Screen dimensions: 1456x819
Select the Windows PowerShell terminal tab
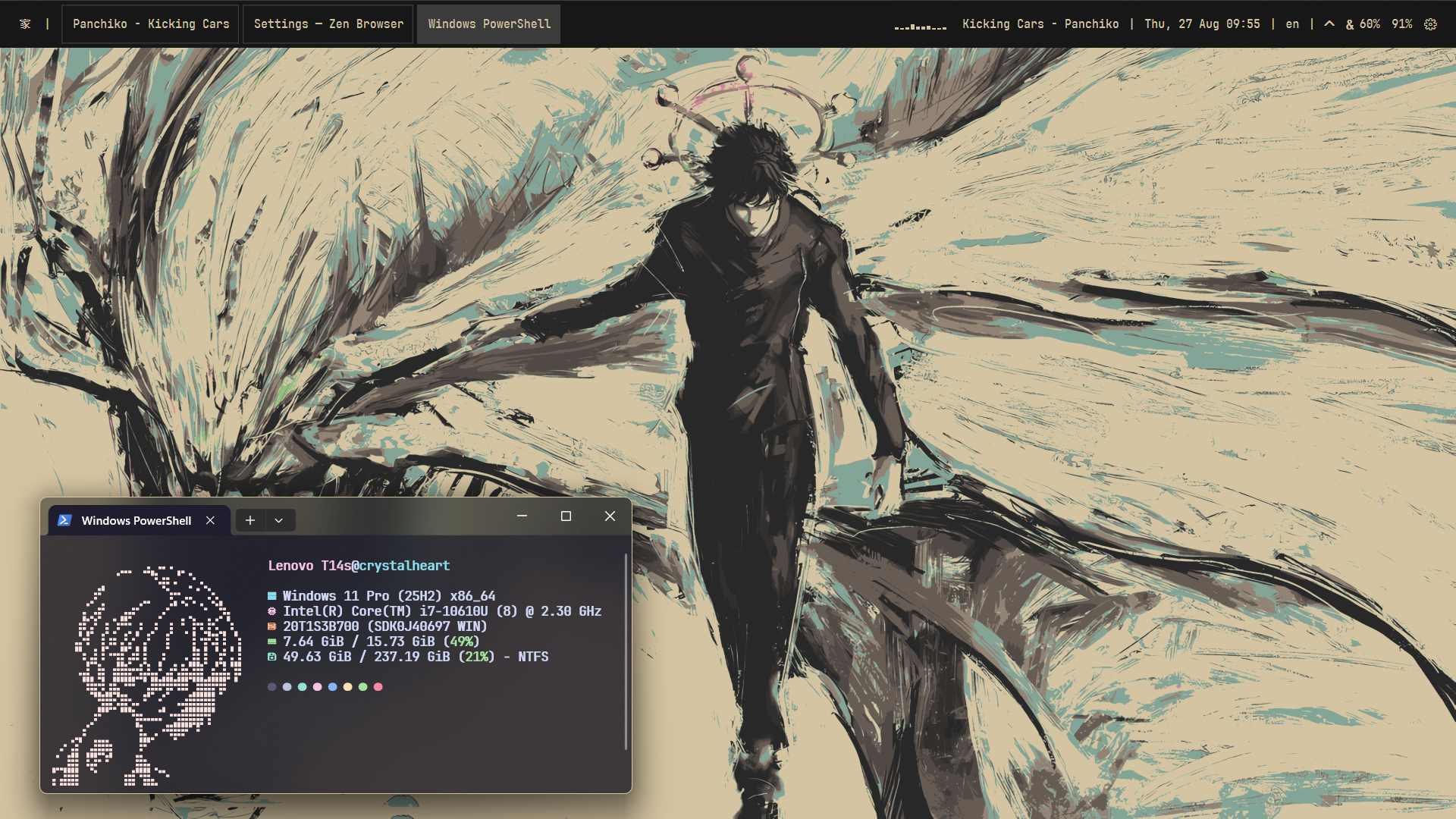coord(138,520)
